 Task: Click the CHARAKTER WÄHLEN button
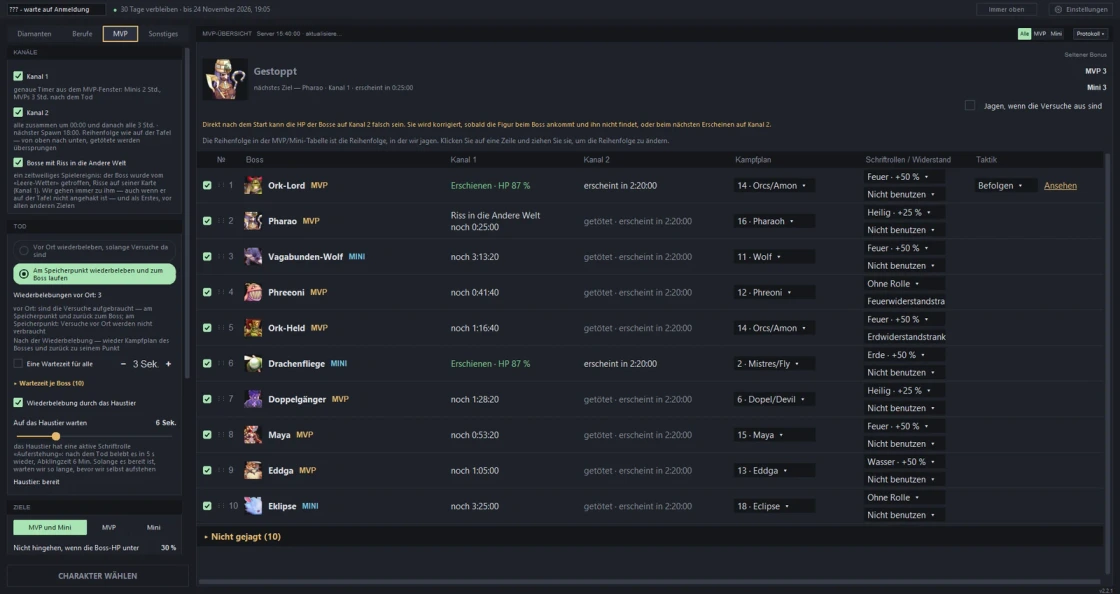(x=98, y=576)
